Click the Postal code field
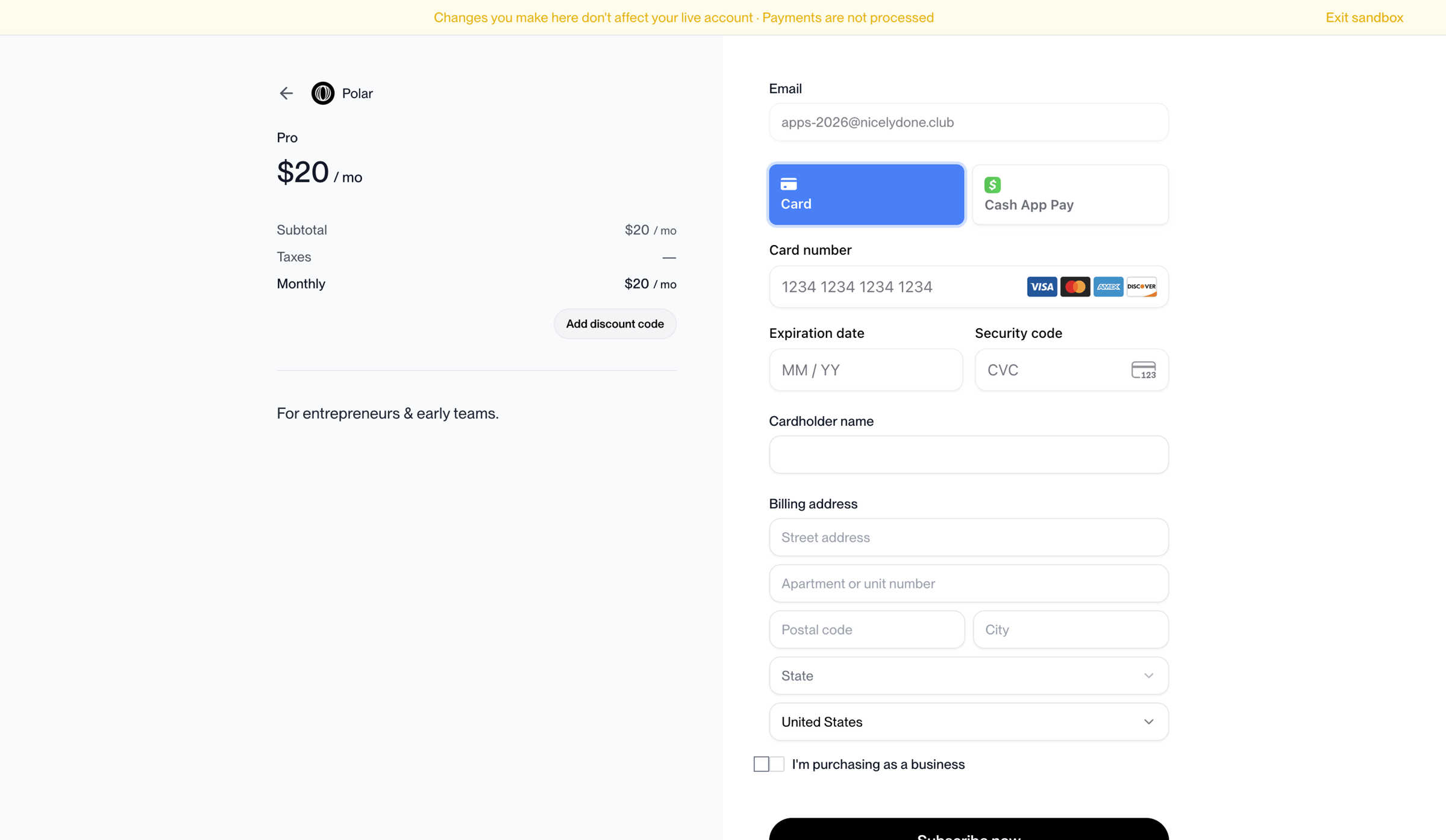 pos(866,630)
